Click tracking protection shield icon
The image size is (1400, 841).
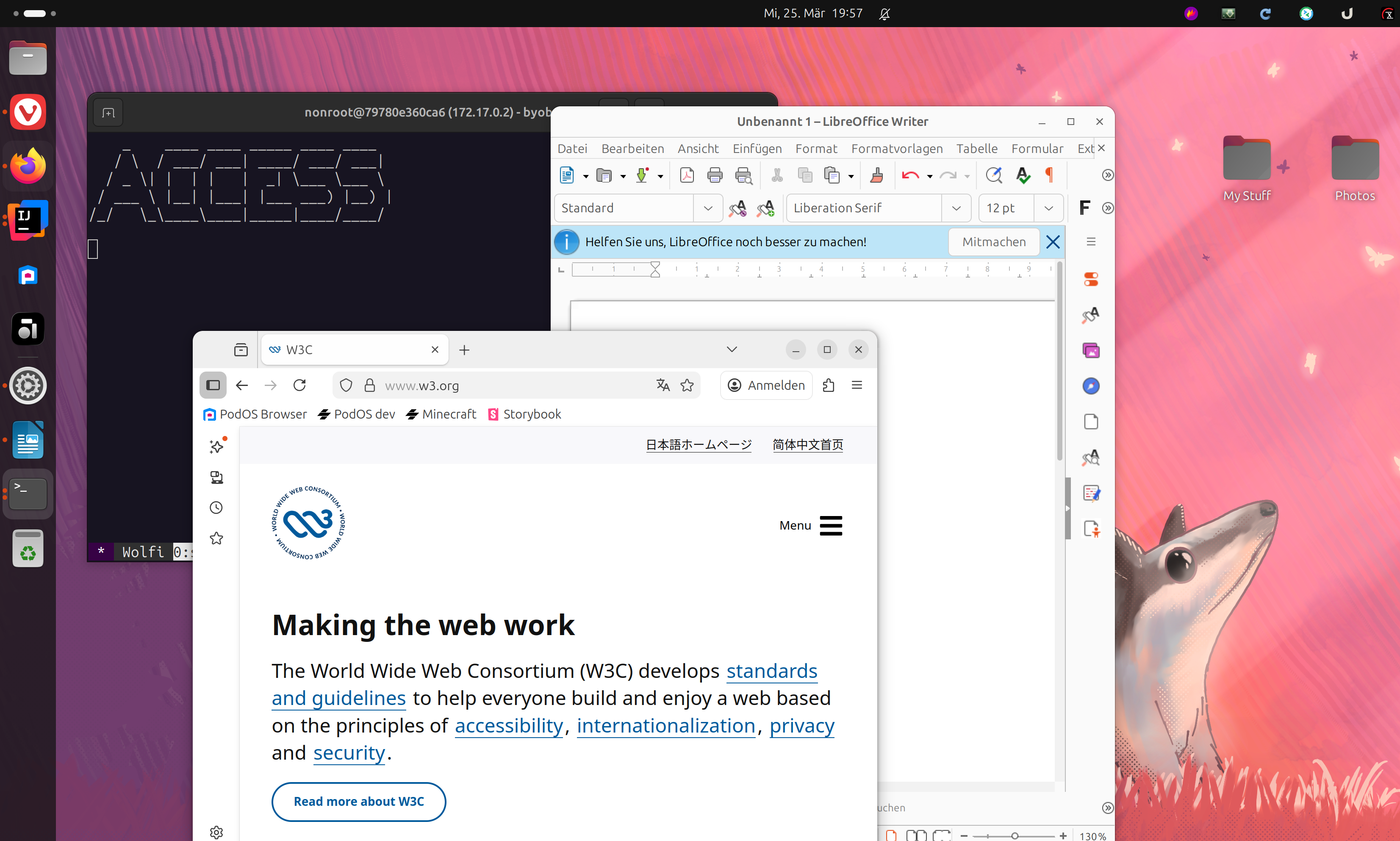pyautogui.click(x=346, y=386)
